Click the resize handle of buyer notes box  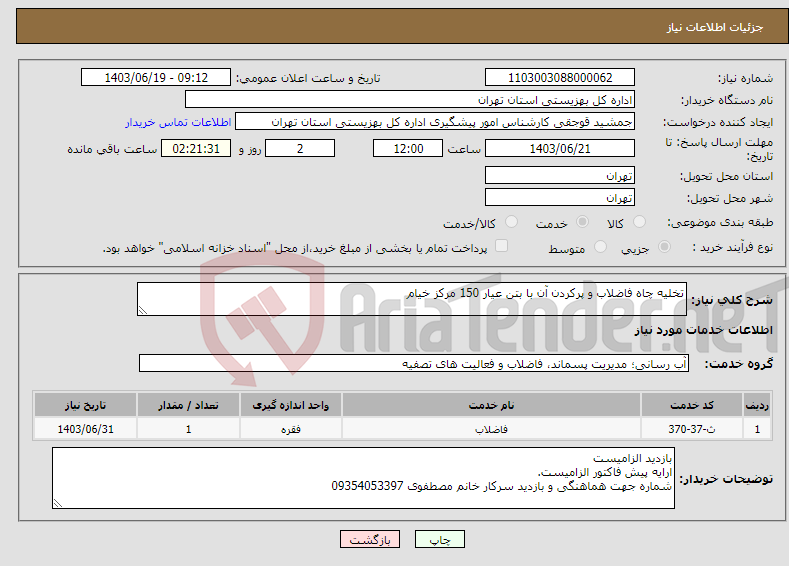(x=58, y=503)
